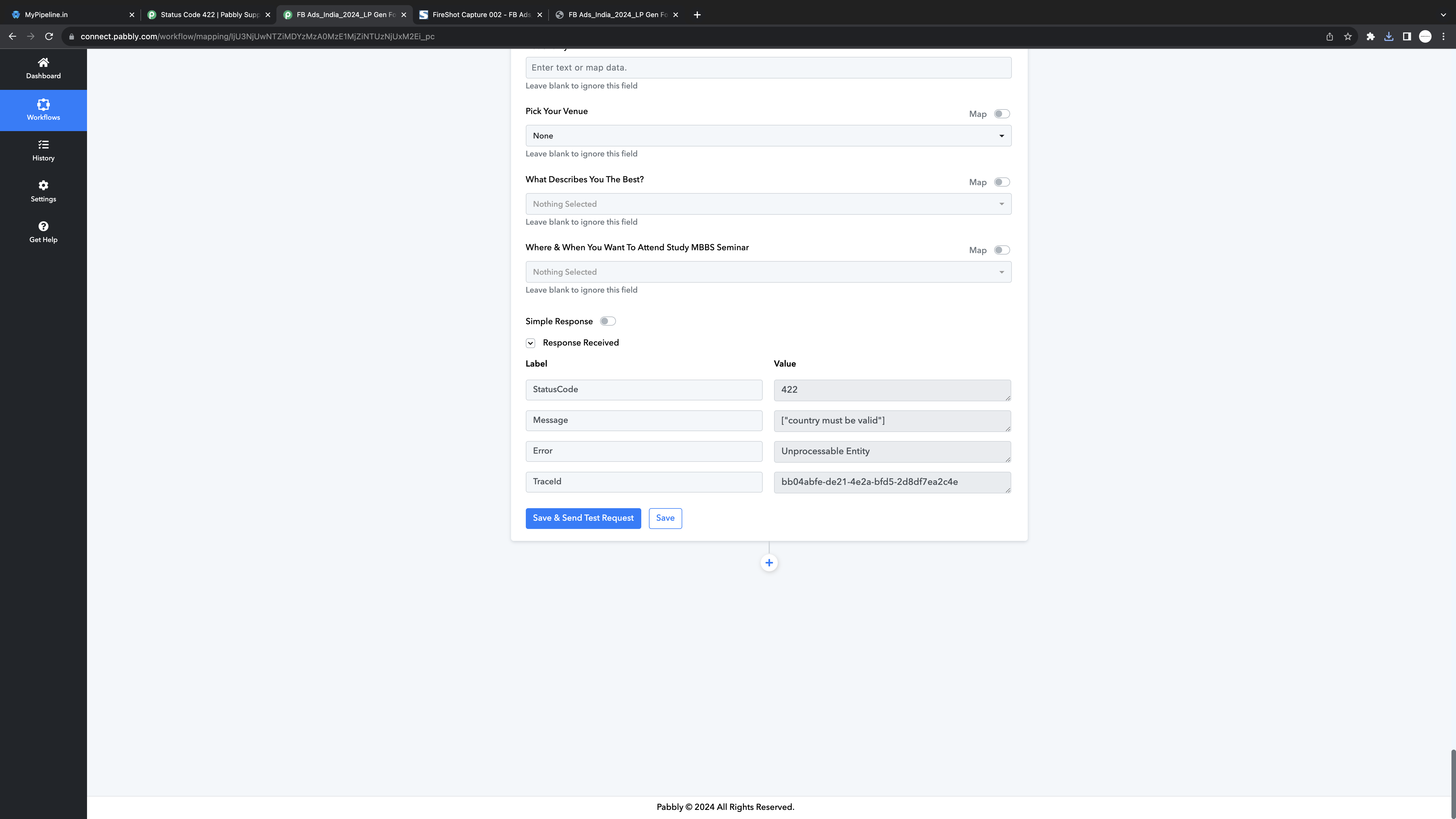The height and width of the screenshot is (819, 1456).
Task: Enable the Simple Response switch
Action: pyautogui.click(x=608, y=321)
